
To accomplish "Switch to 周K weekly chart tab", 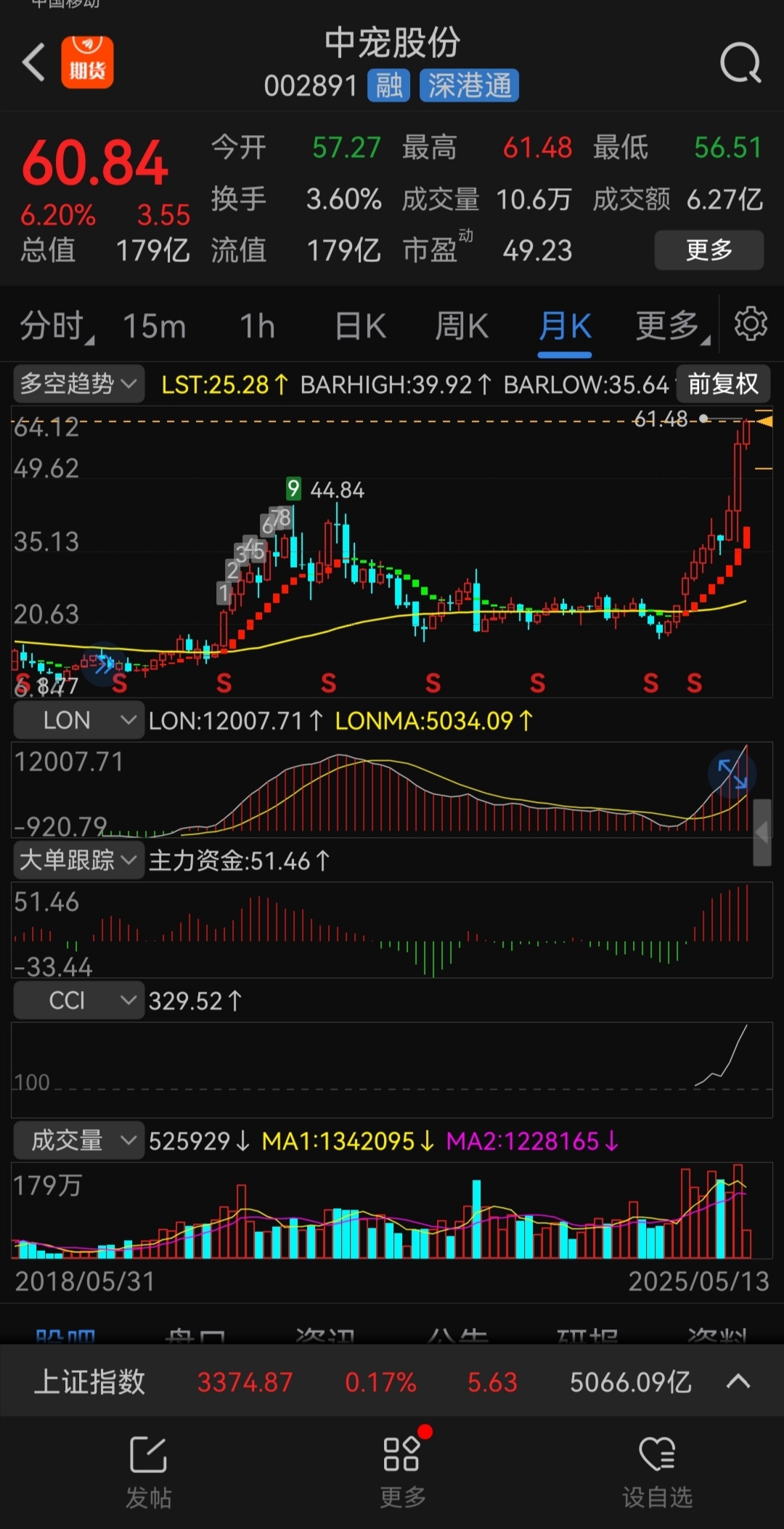I will click(462, 326).
